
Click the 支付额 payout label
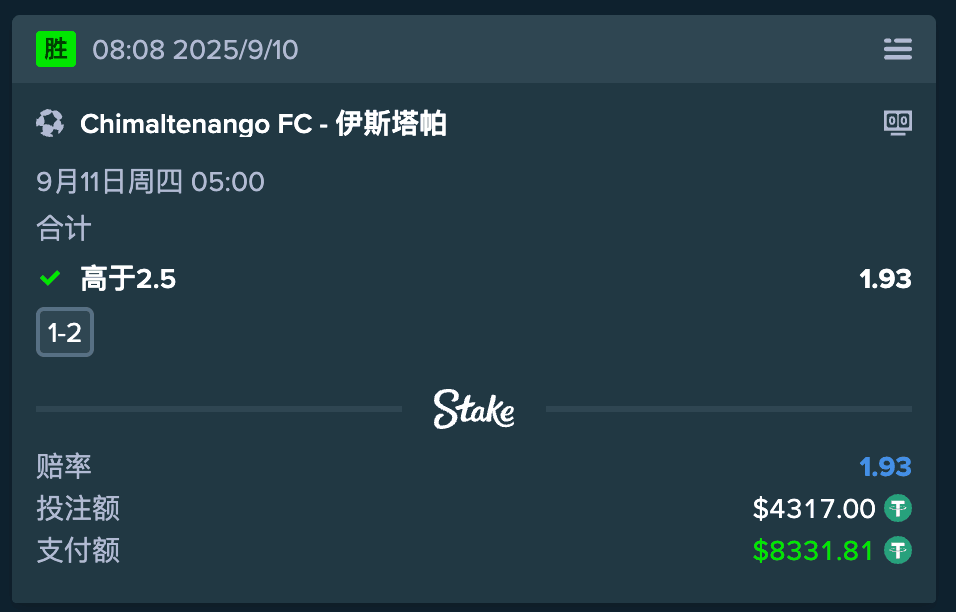pyautogui.click(x=78, y=550)
